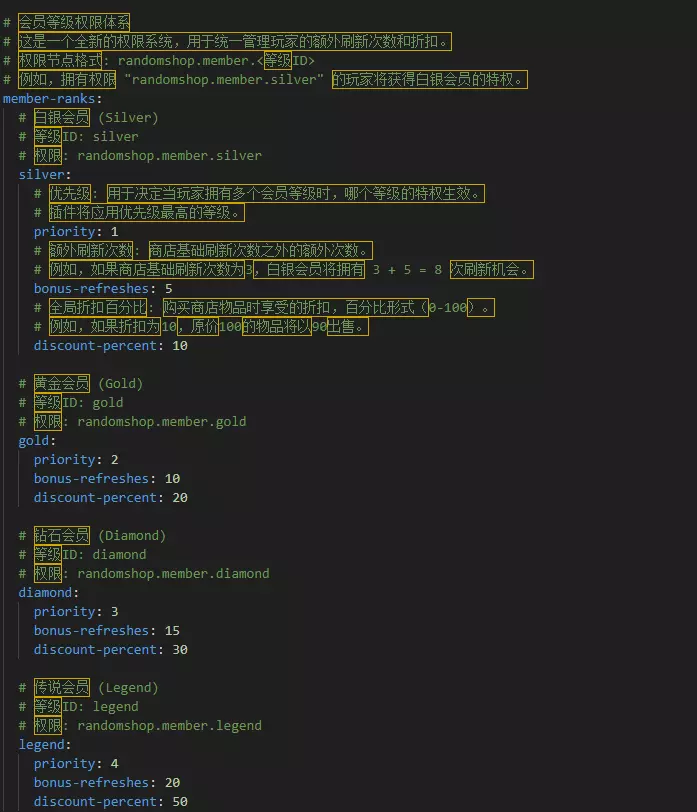Click 'priority: 4' under legend
This screenshot has height=812, width=697.
pyautogui.click(x=76, y=763)
